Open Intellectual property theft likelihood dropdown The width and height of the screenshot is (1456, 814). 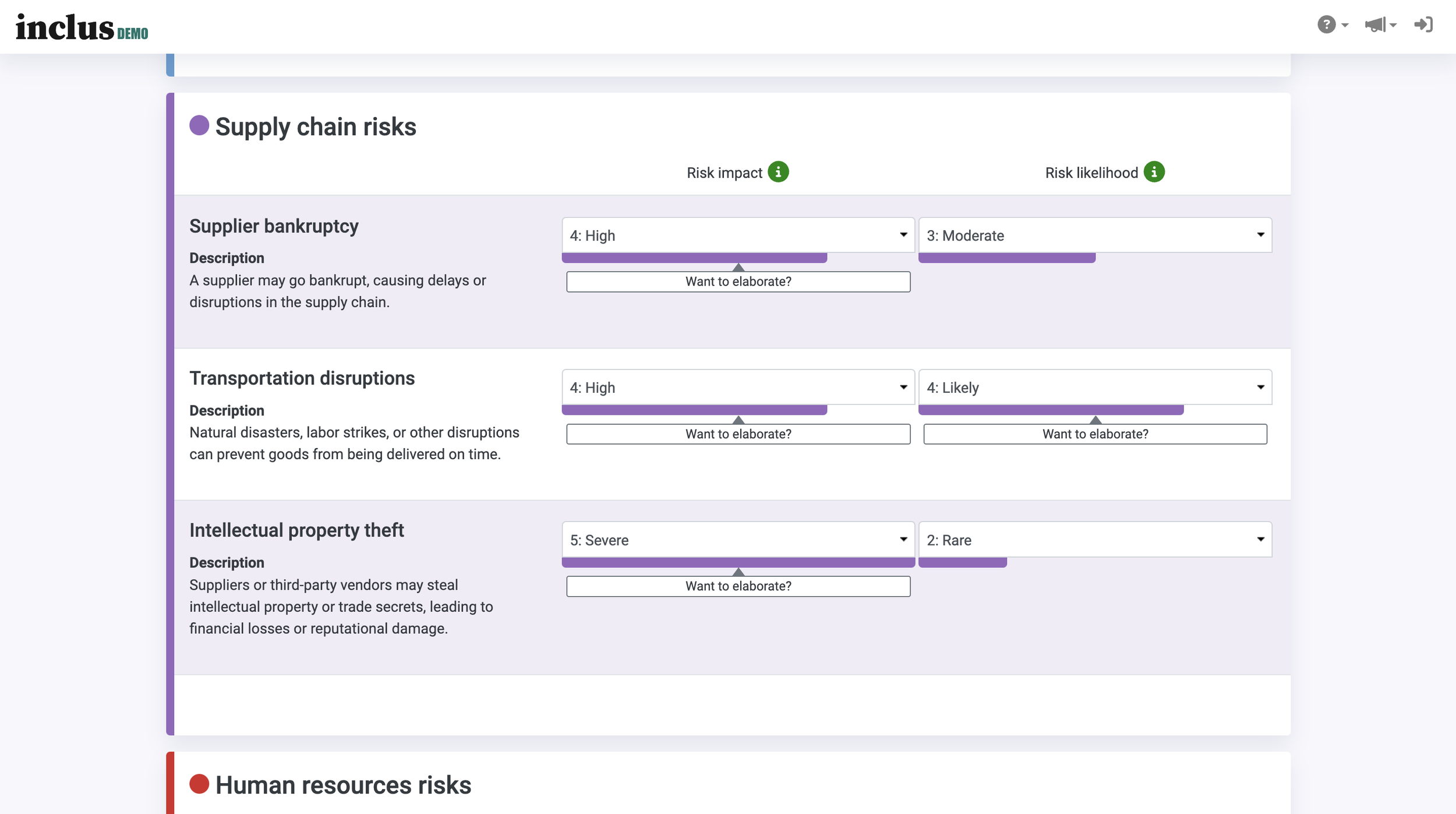[1095, 540]
